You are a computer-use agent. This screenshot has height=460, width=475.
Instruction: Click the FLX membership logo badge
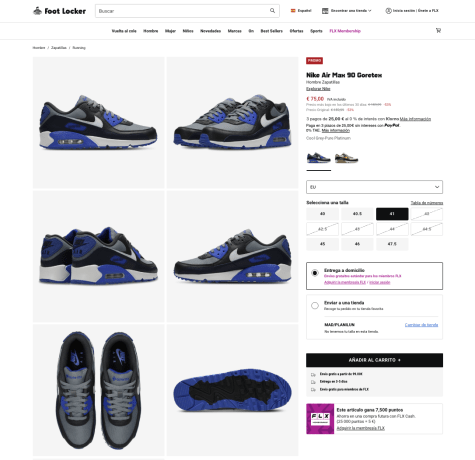coord(320,419)
